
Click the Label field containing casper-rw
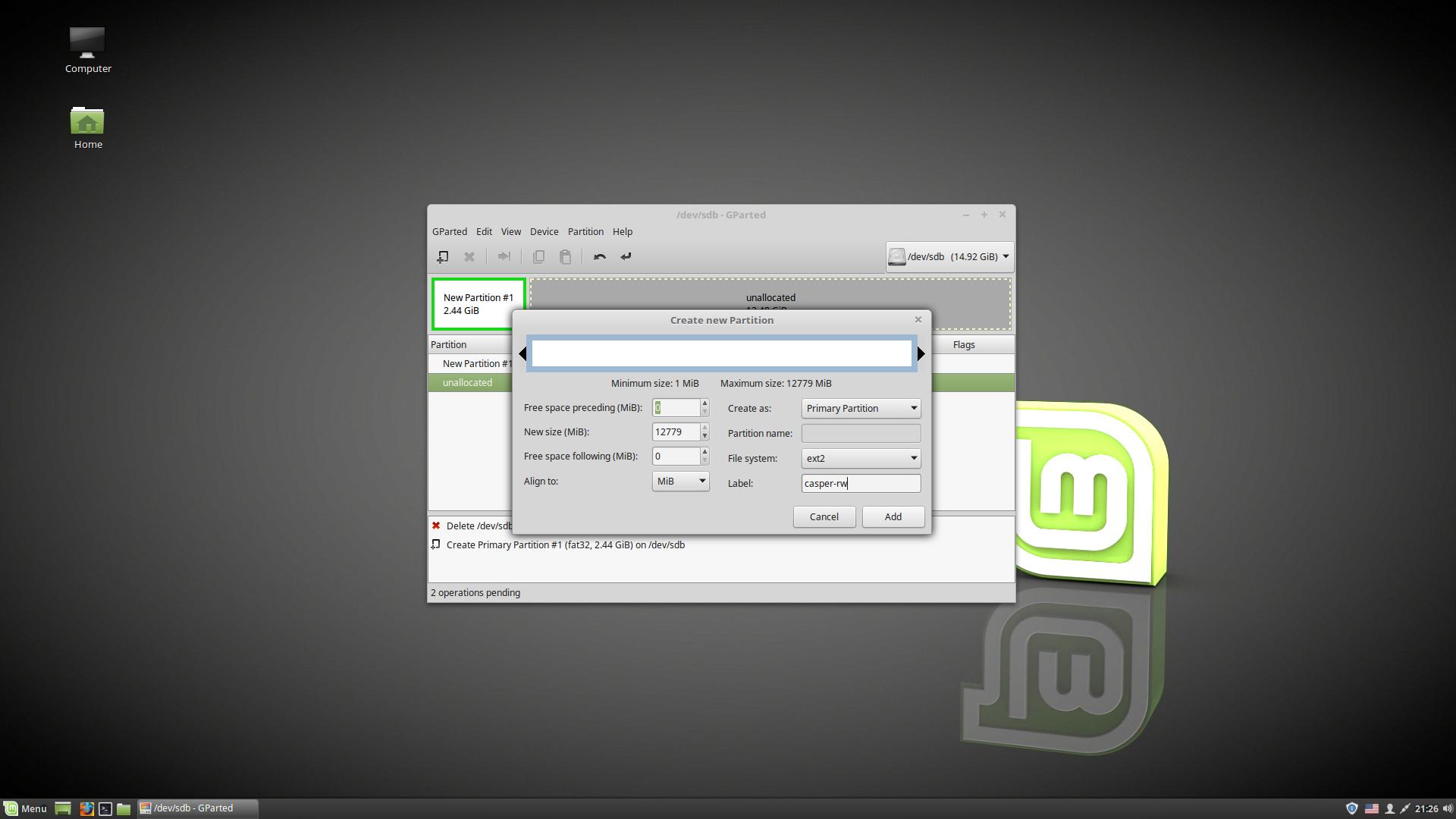(861, 483)
